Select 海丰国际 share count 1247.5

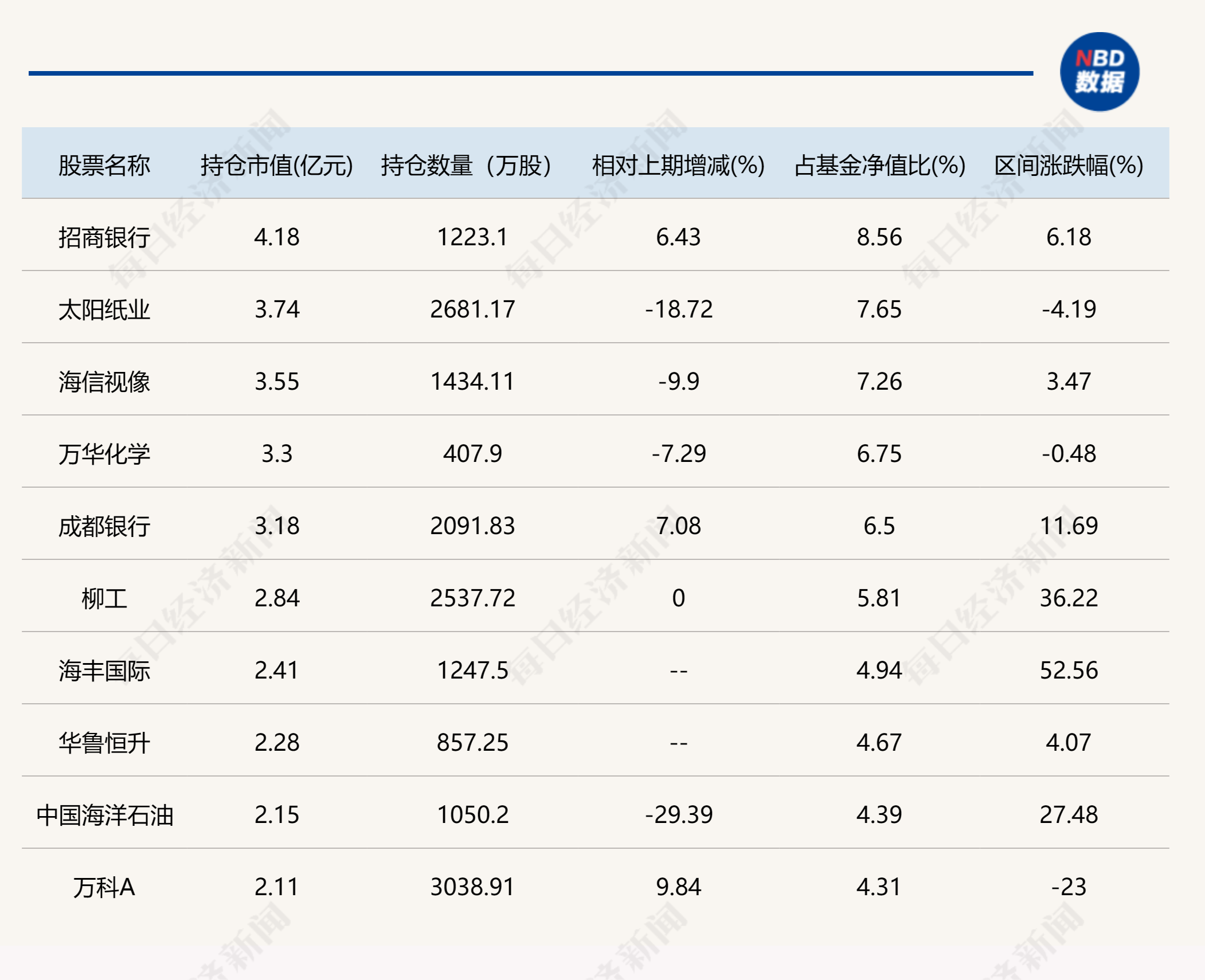point(472,671)
